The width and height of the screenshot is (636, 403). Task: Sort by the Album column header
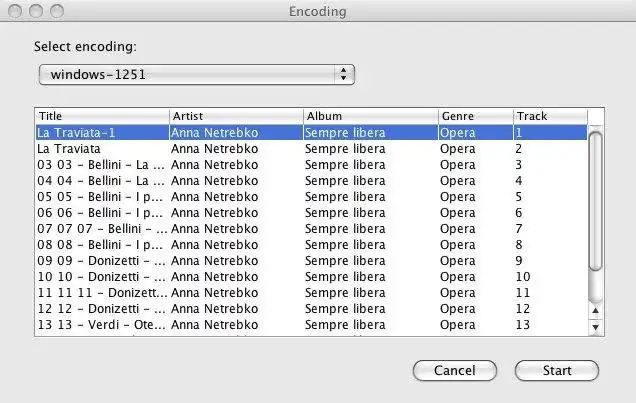tap(369, 116)
